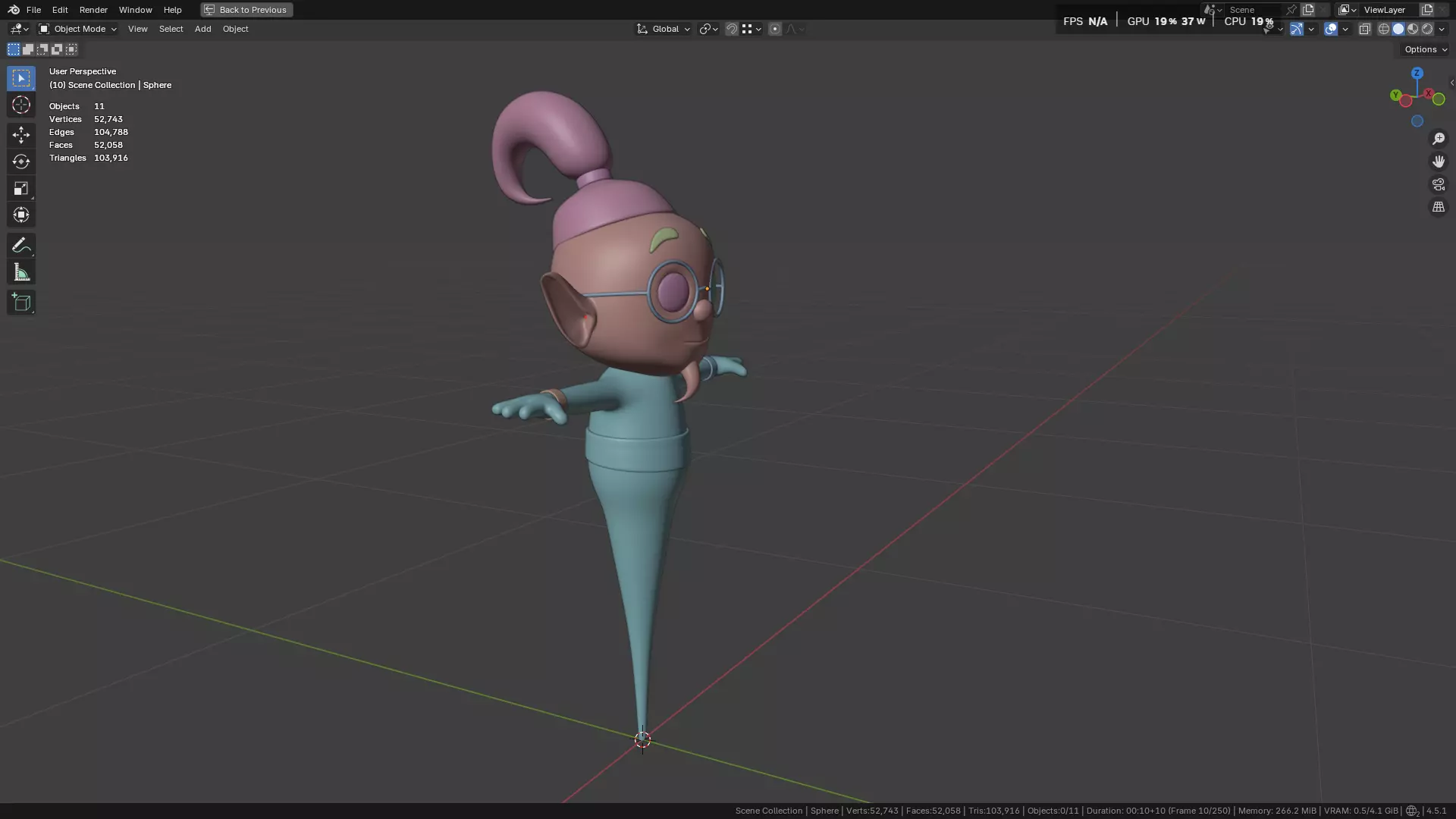Click the Back to Previous button
Viewport: 1456px width, 819px height.
coord(246,10)
